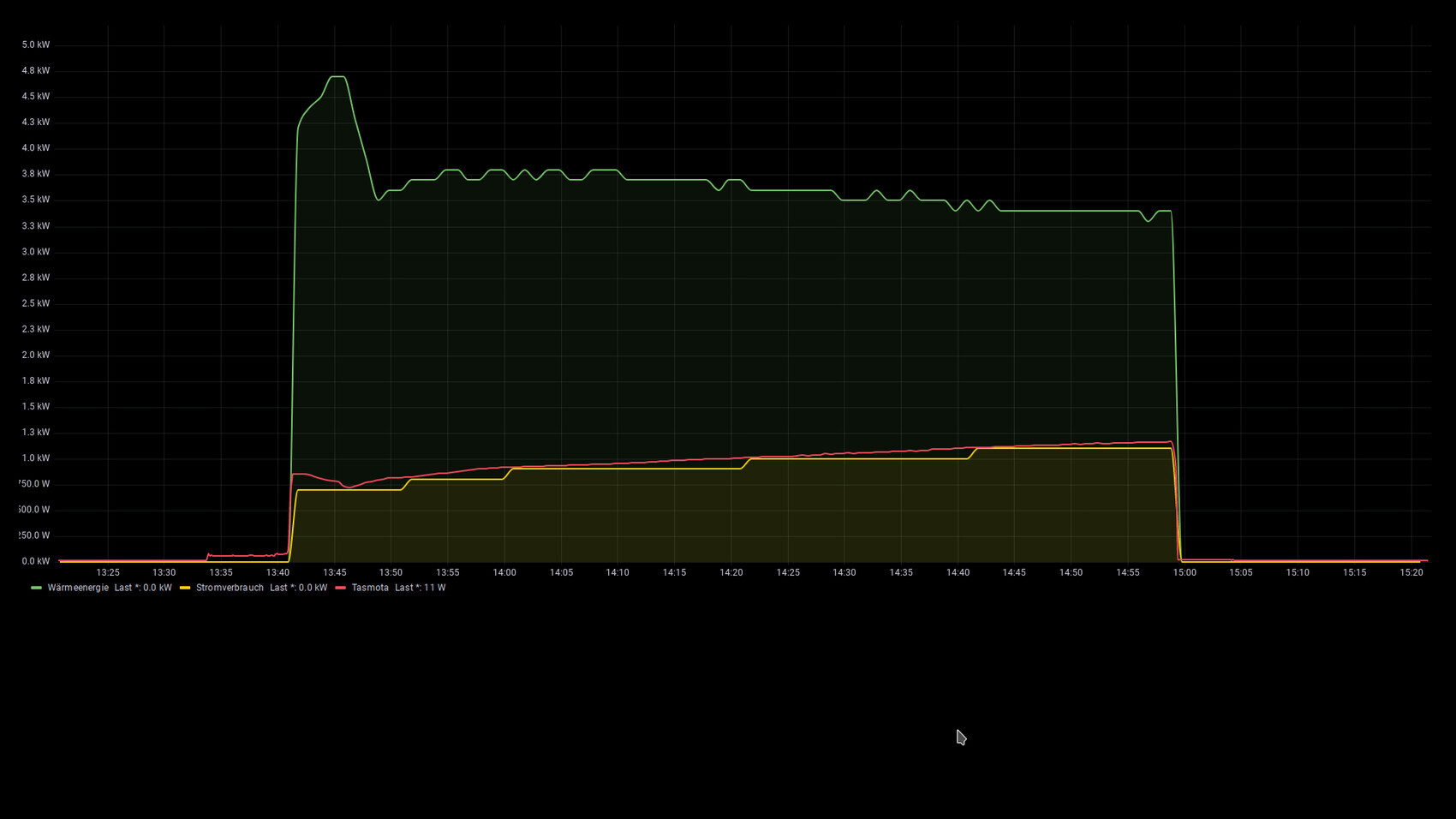
Task: Click the 14:30 time axis label
Action: tap(844, 572)
